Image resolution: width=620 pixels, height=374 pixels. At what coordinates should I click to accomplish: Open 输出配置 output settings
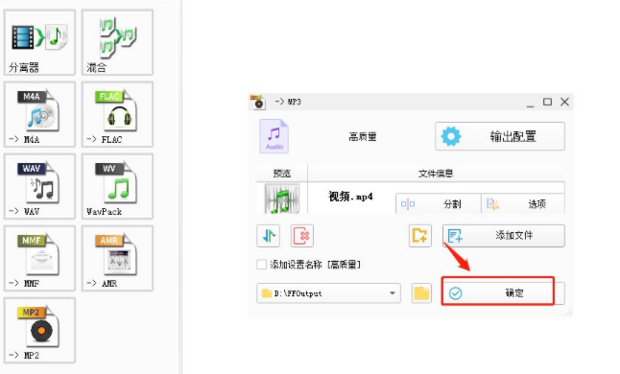pyautogui.click(x=500, y=136)
